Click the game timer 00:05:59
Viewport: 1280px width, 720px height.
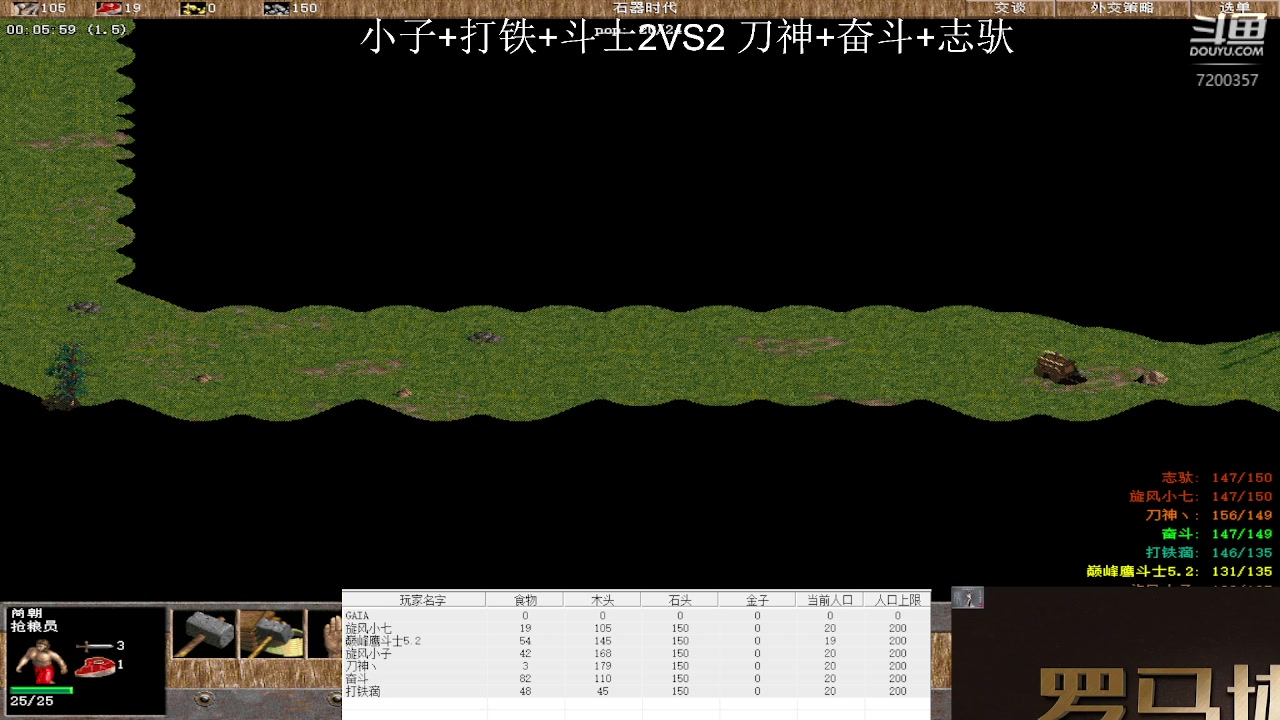point(42,30)
